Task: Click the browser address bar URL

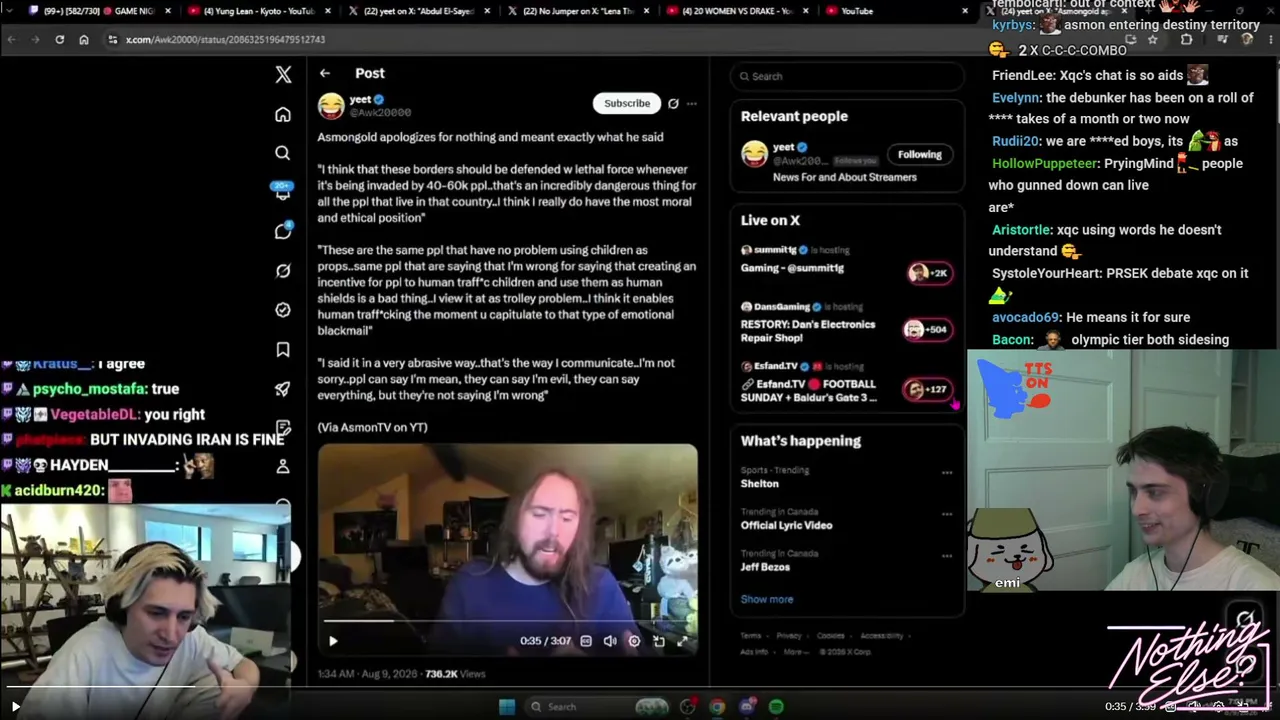Action: tap(225, 40)
